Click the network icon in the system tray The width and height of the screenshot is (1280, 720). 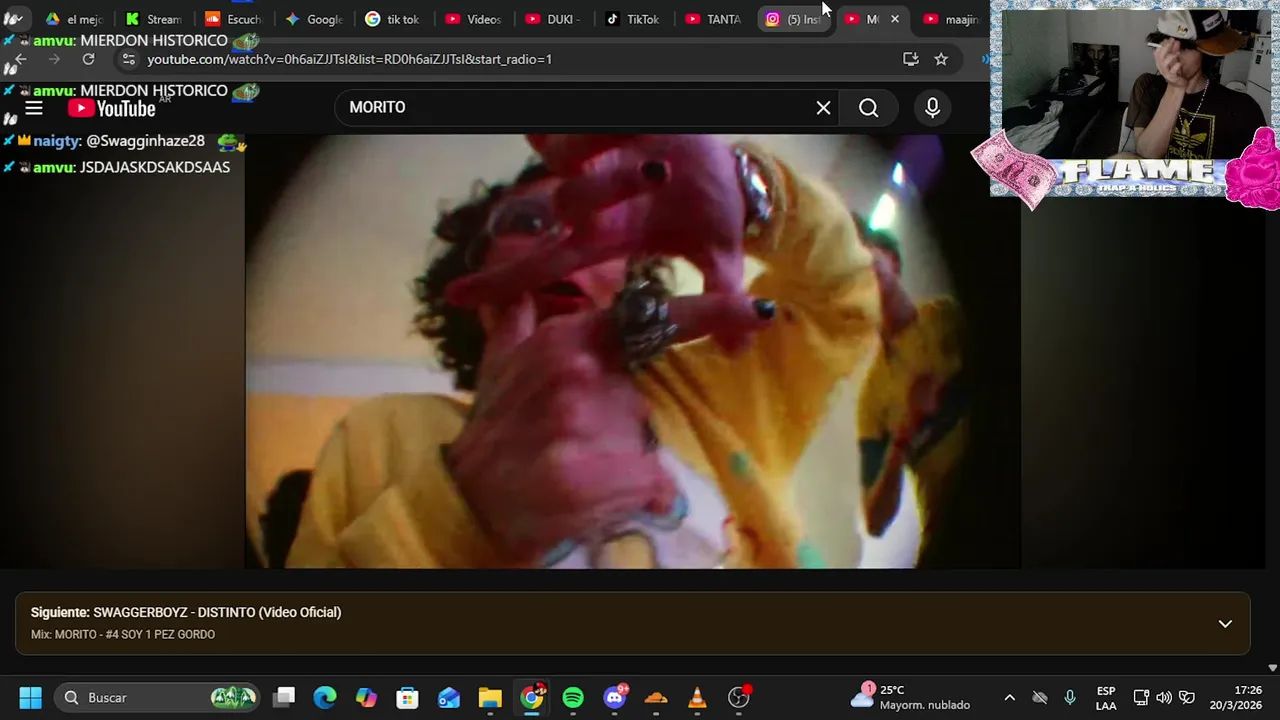1141,697
